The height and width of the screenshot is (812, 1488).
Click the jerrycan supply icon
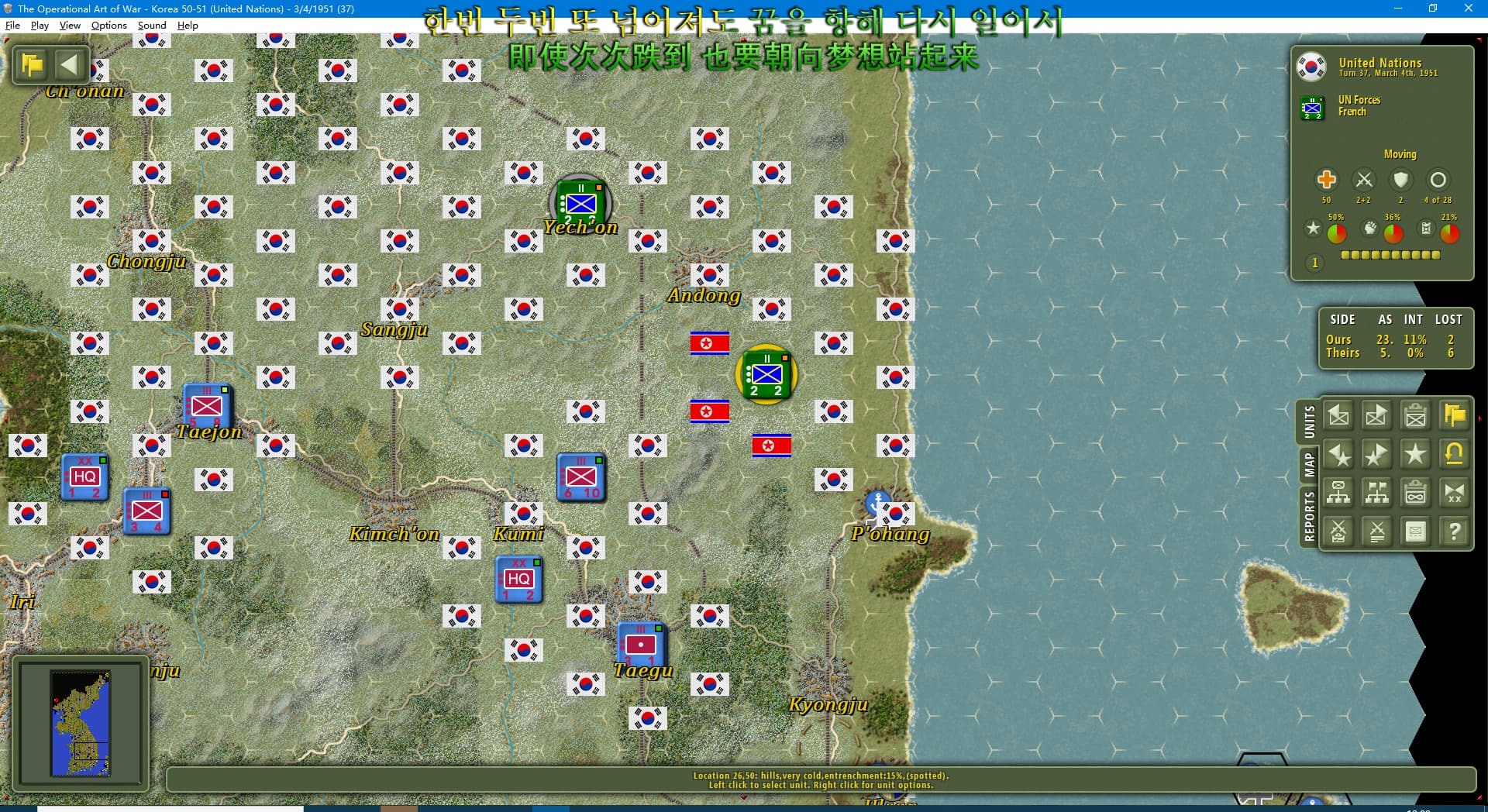(1426, 228)
